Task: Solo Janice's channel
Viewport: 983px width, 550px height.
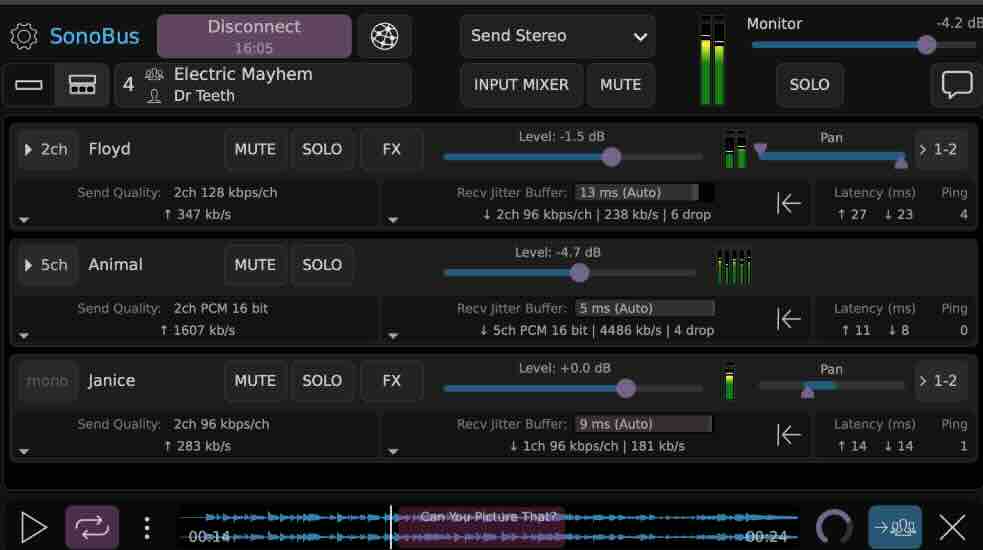Action: pyautogui.click(x=322, y=381)
